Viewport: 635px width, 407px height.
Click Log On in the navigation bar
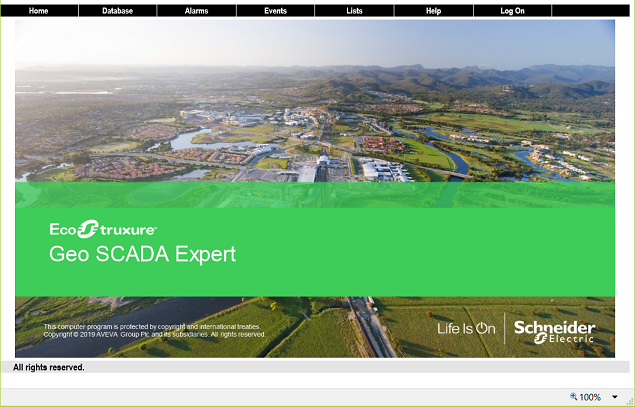coord(512,11)
